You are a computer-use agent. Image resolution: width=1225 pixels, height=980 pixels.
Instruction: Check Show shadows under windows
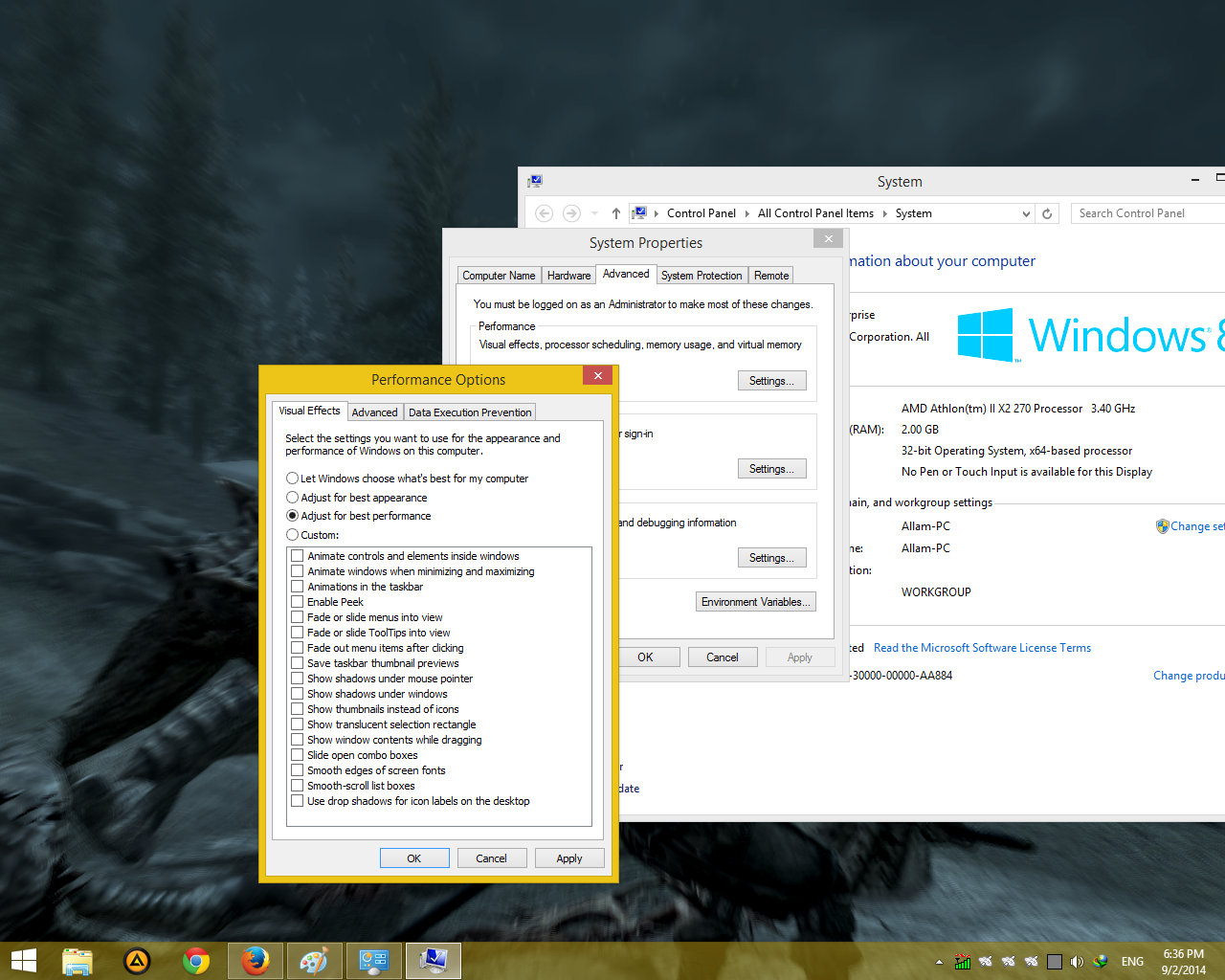point(298,694)
